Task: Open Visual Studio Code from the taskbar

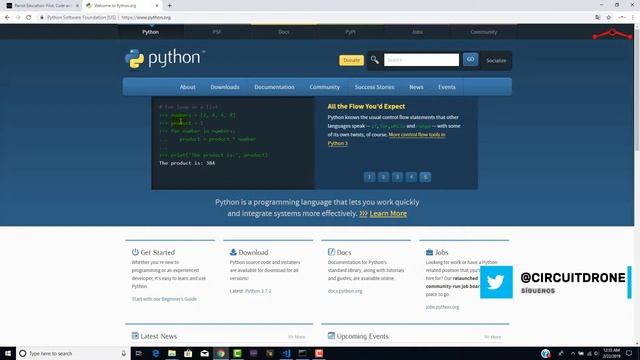Action: click(286, 353)
